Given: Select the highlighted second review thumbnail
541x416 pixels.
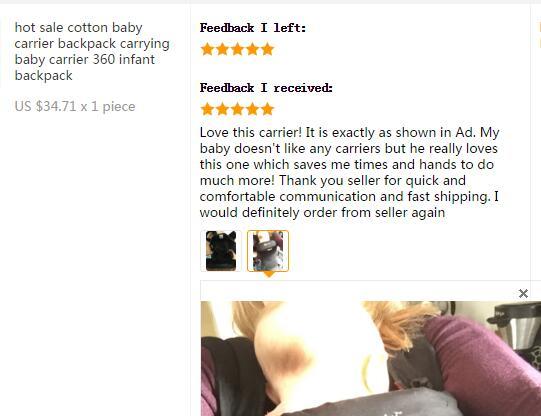Looking at the screenshot, I should pos(268,251).
